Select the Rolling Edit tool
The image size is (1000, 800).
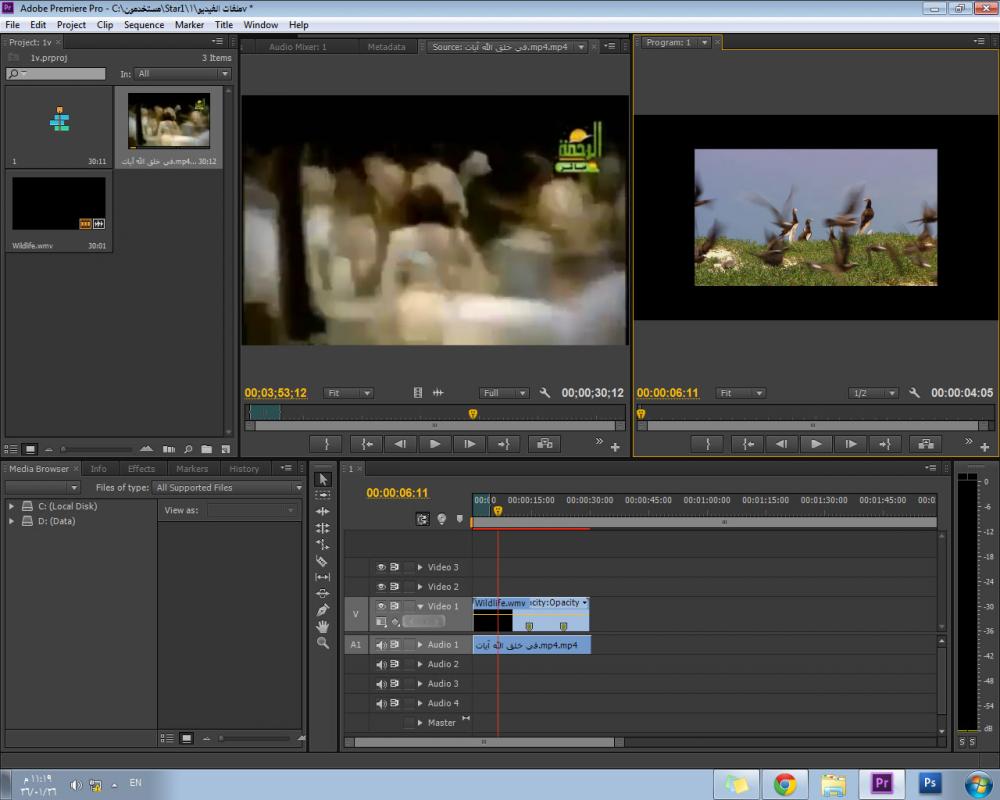click(323, 528)
